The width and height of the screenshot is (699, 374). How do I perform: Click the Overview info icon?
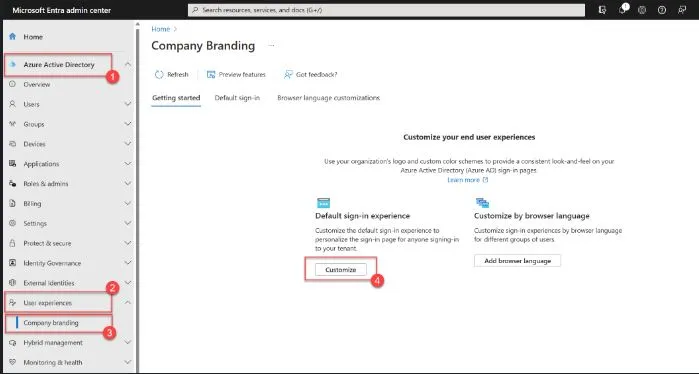(x=12, y=84)
